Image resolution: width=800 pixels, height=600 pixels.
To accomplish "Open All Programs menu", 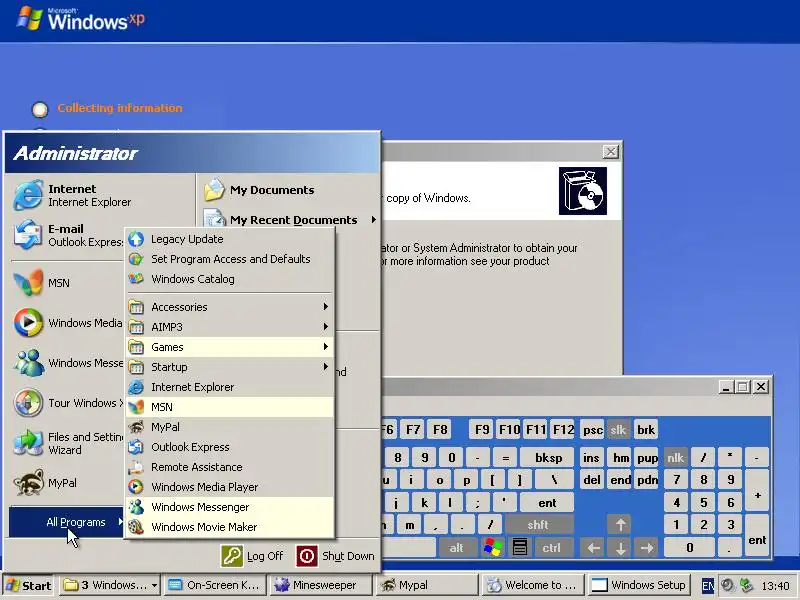I will [x=66, y=522].
